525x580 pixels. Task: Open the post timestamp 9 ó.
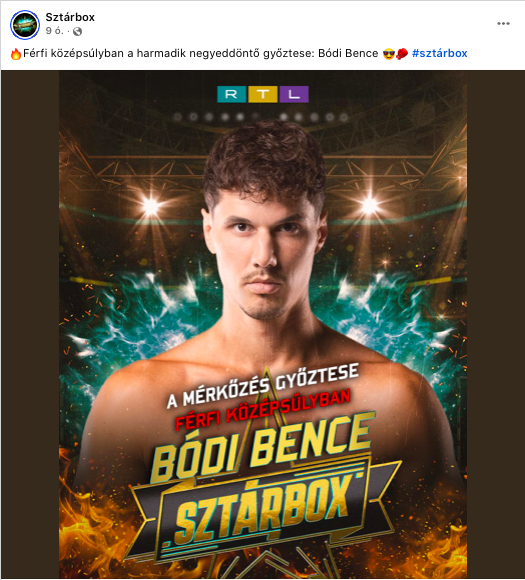pos(54,31)
